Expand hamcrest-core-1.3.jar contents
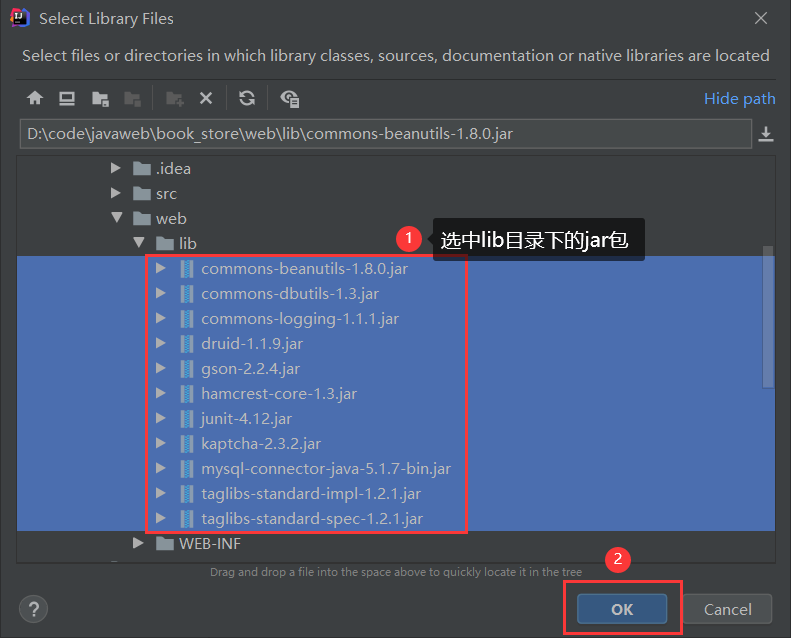The height and width of the screenshot is (638, 791). point(161,392)
